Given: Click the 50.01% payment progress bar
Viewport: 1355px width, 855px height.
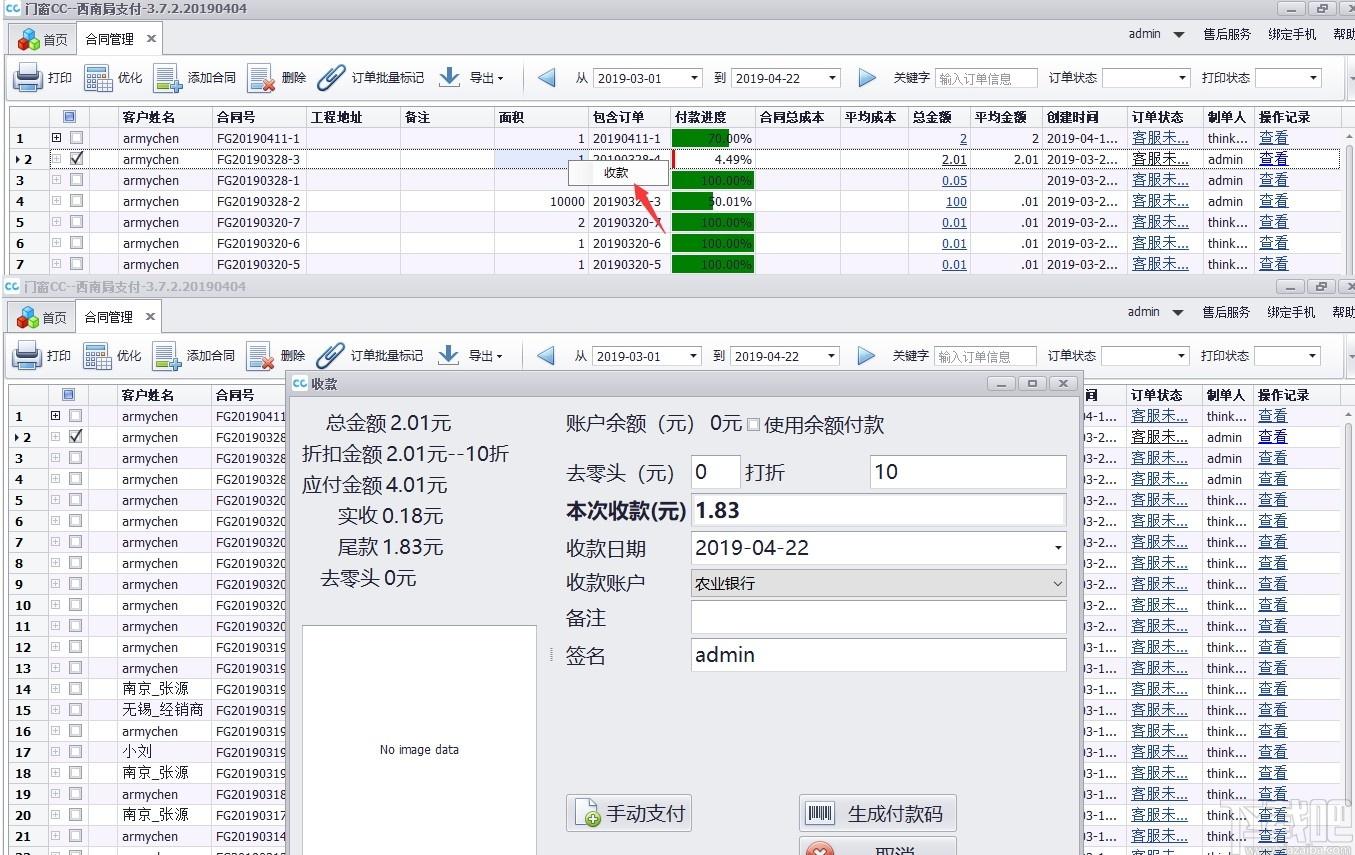Looking at the screenshot, I should [x=713, y=201].
